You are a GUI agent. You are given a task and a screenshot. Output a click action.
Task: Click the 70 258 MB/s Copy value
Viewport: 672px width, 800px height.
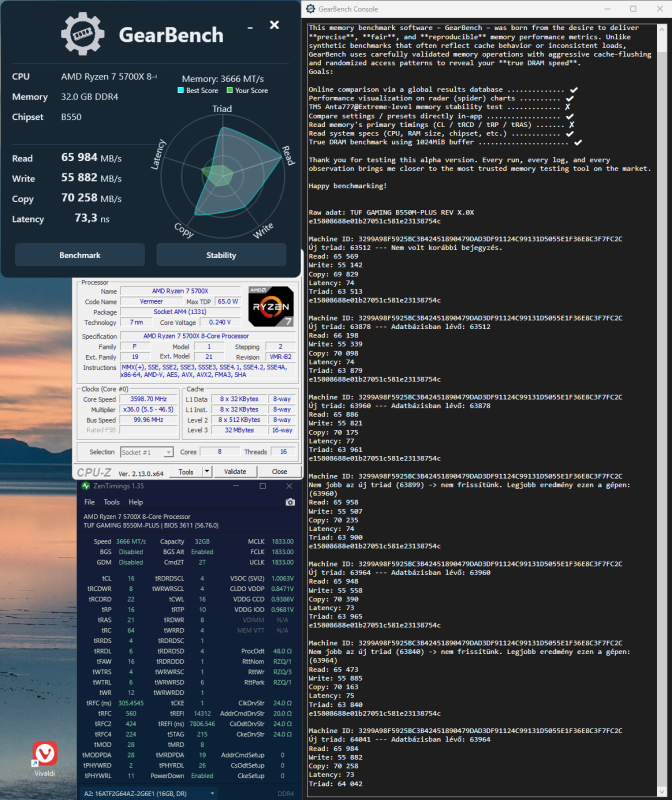[x=91, y=198]
